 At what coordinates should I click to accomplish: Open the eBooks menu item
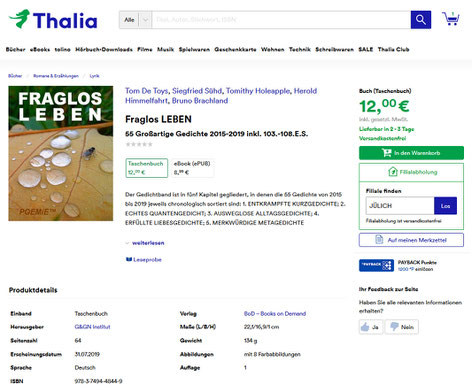point(40,49)
